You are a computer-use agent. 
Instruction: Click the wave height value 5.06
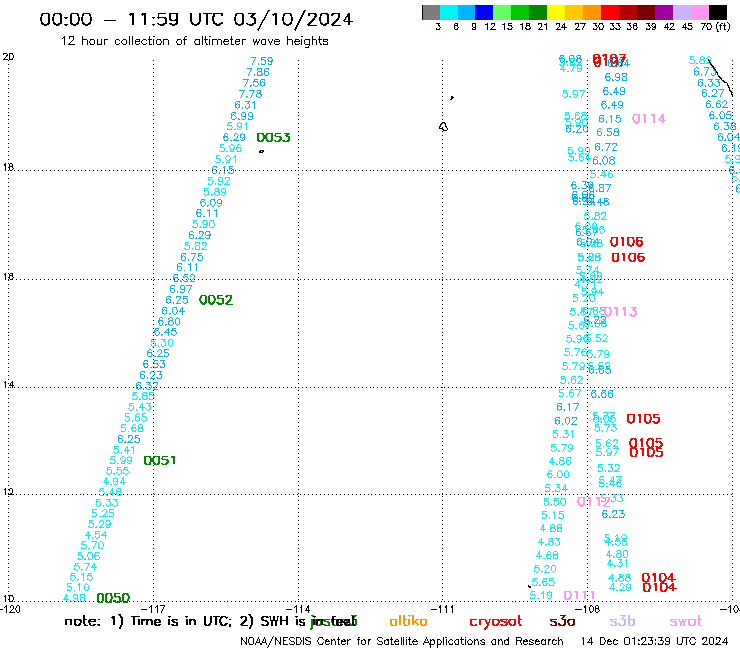[89, 556]
